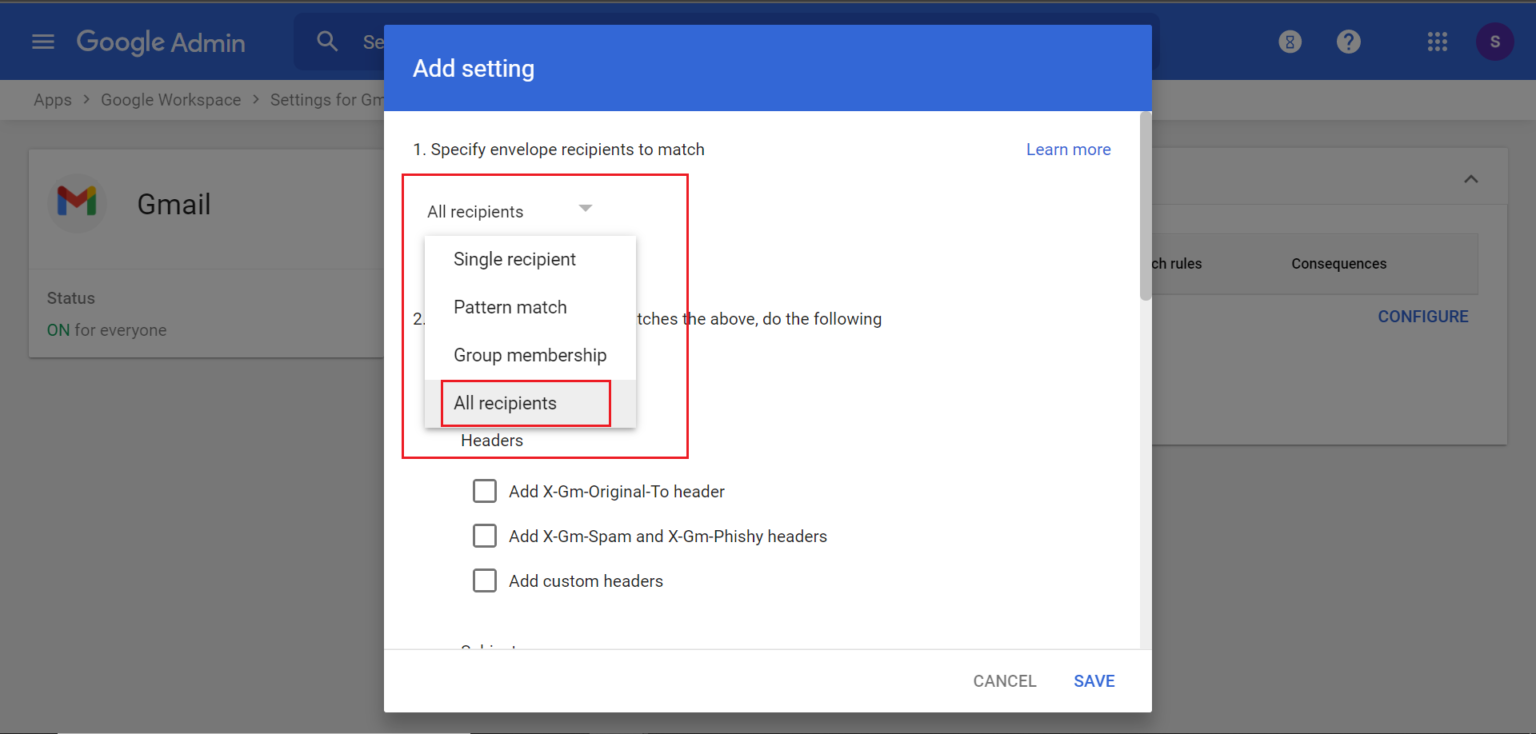The image size is (1536, 734).
Task: Click the SAVE button
Action: pos(1094,681)
